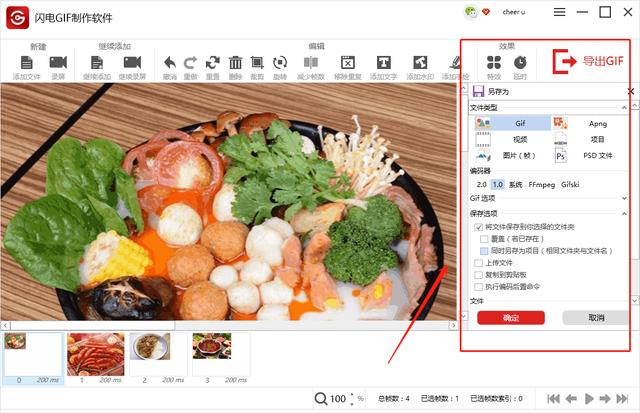
Task: Toggle 将文件保存到你选择的文件夹 checkbox
Action: (478, 227)
